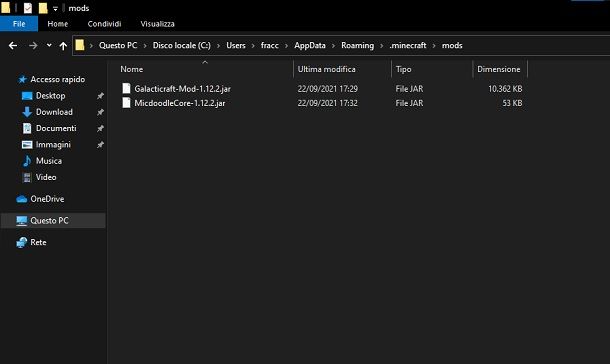
Task: Click the Documenti page icon in sidebar
Action: click(27, 128)
